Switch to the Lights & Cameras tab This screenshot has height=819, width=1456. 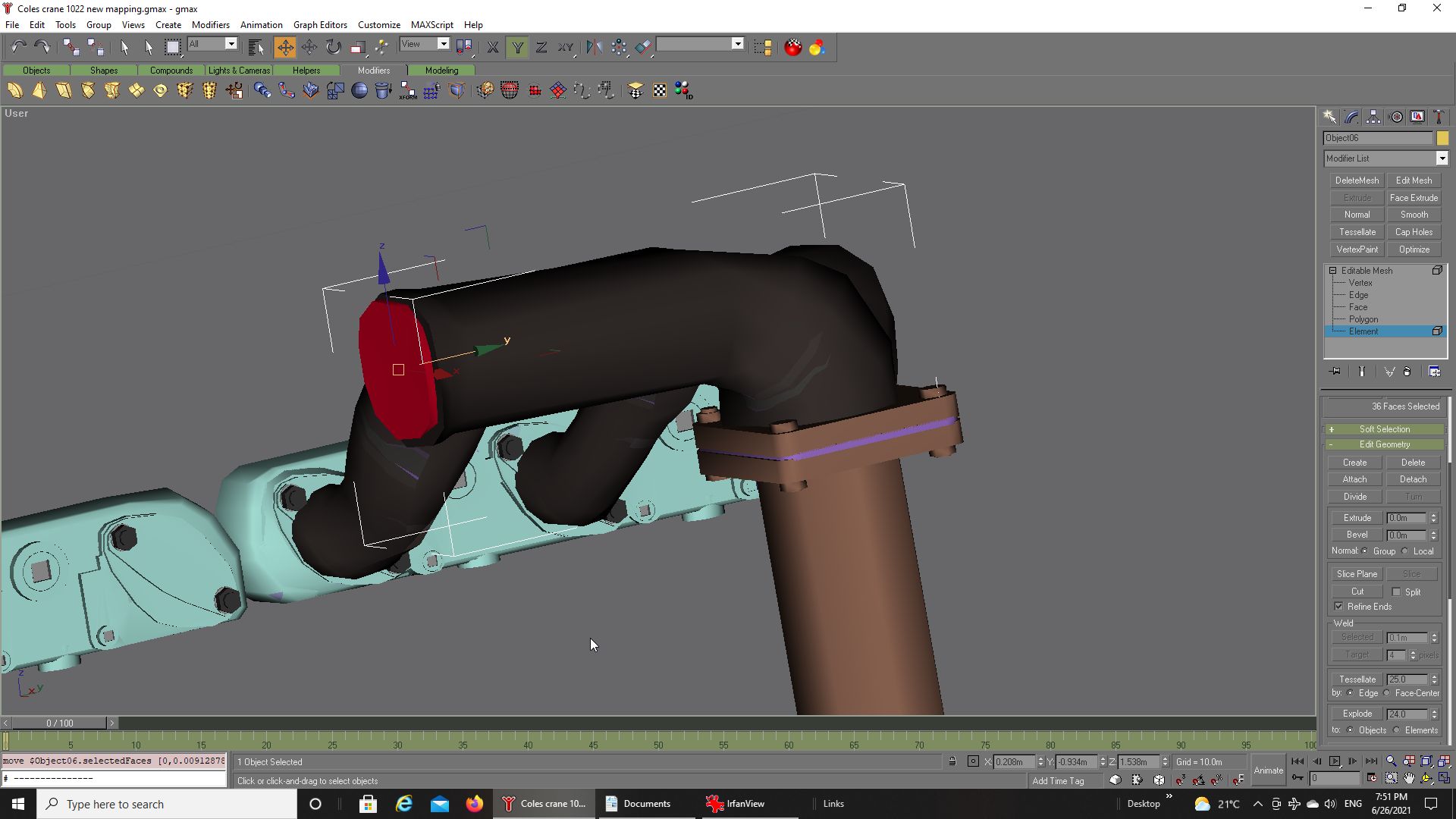click(239, 71)
